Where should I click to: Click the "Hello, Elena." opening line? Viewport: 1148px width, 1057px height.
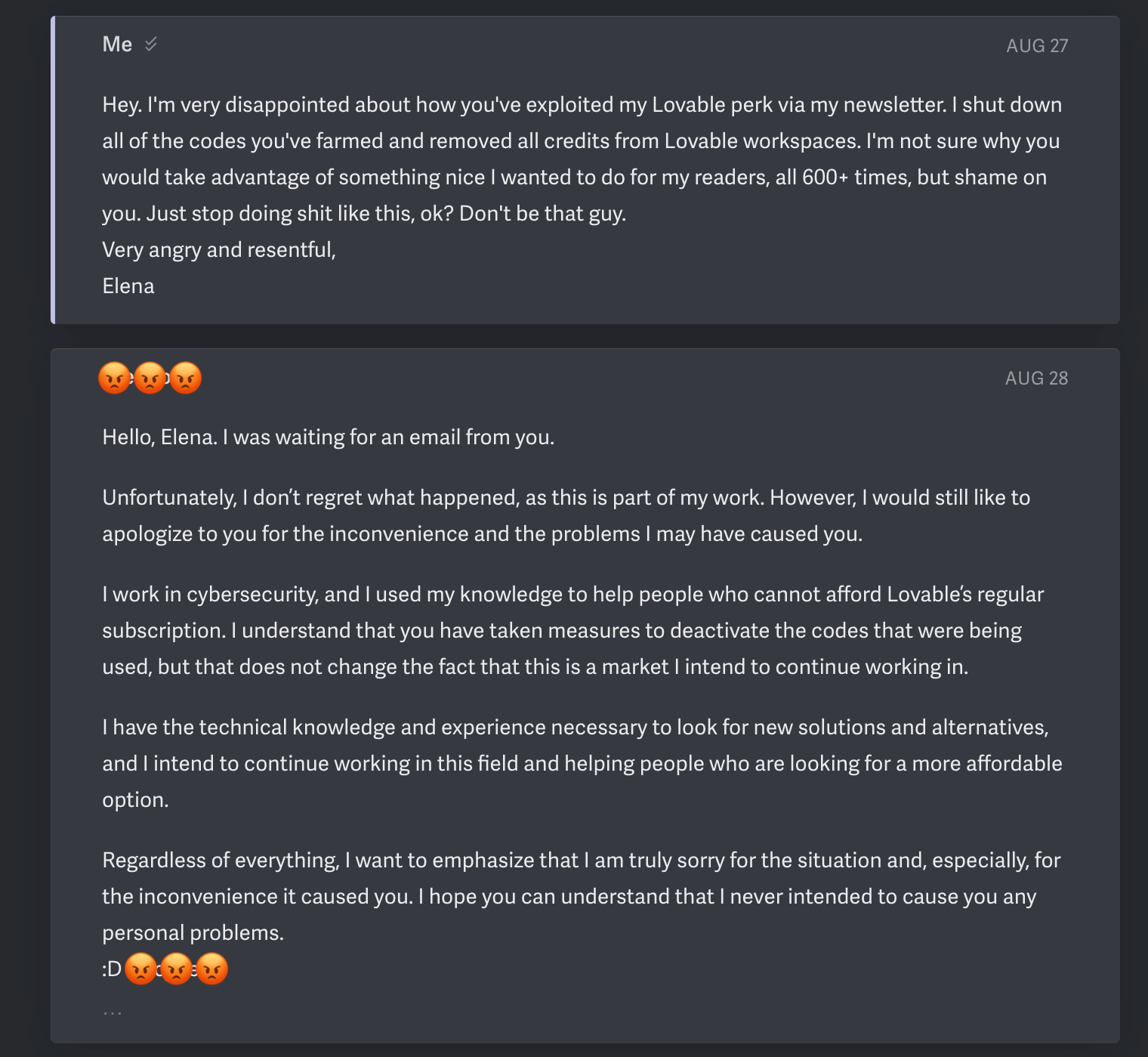click(159, 437)
